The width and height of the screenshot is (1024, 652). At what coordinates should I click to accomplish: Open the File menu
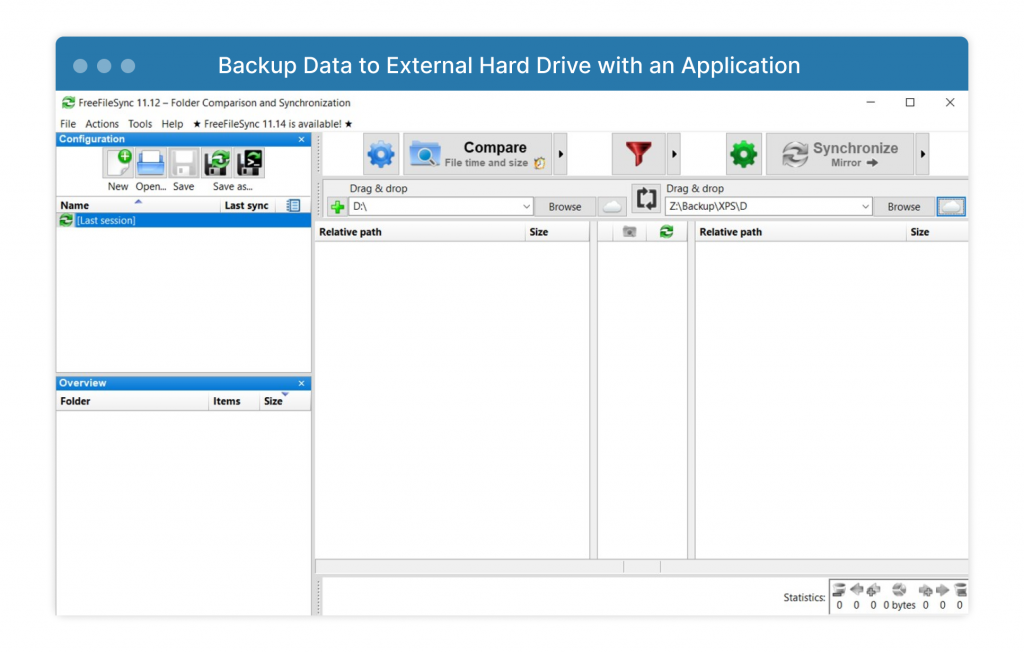tap(68, 124)
